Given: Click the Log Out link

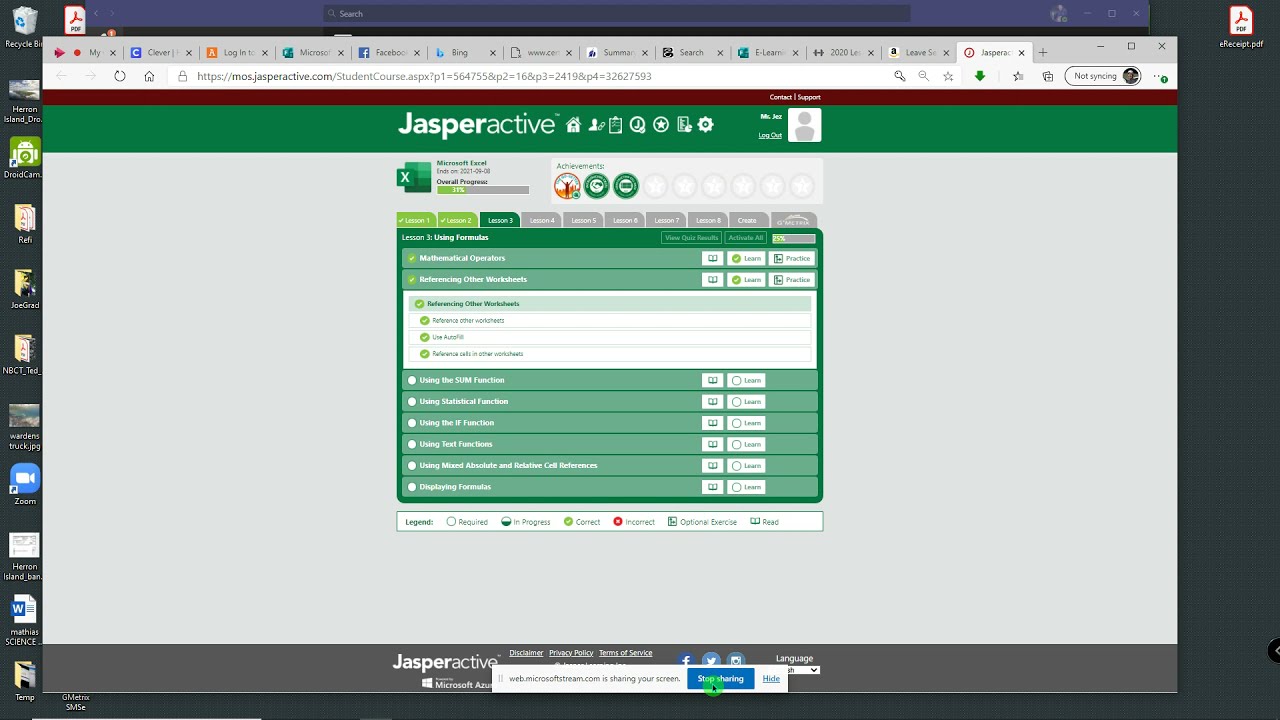Looking at the screenshot, I should pyautogui.click(x=770, y=135).
